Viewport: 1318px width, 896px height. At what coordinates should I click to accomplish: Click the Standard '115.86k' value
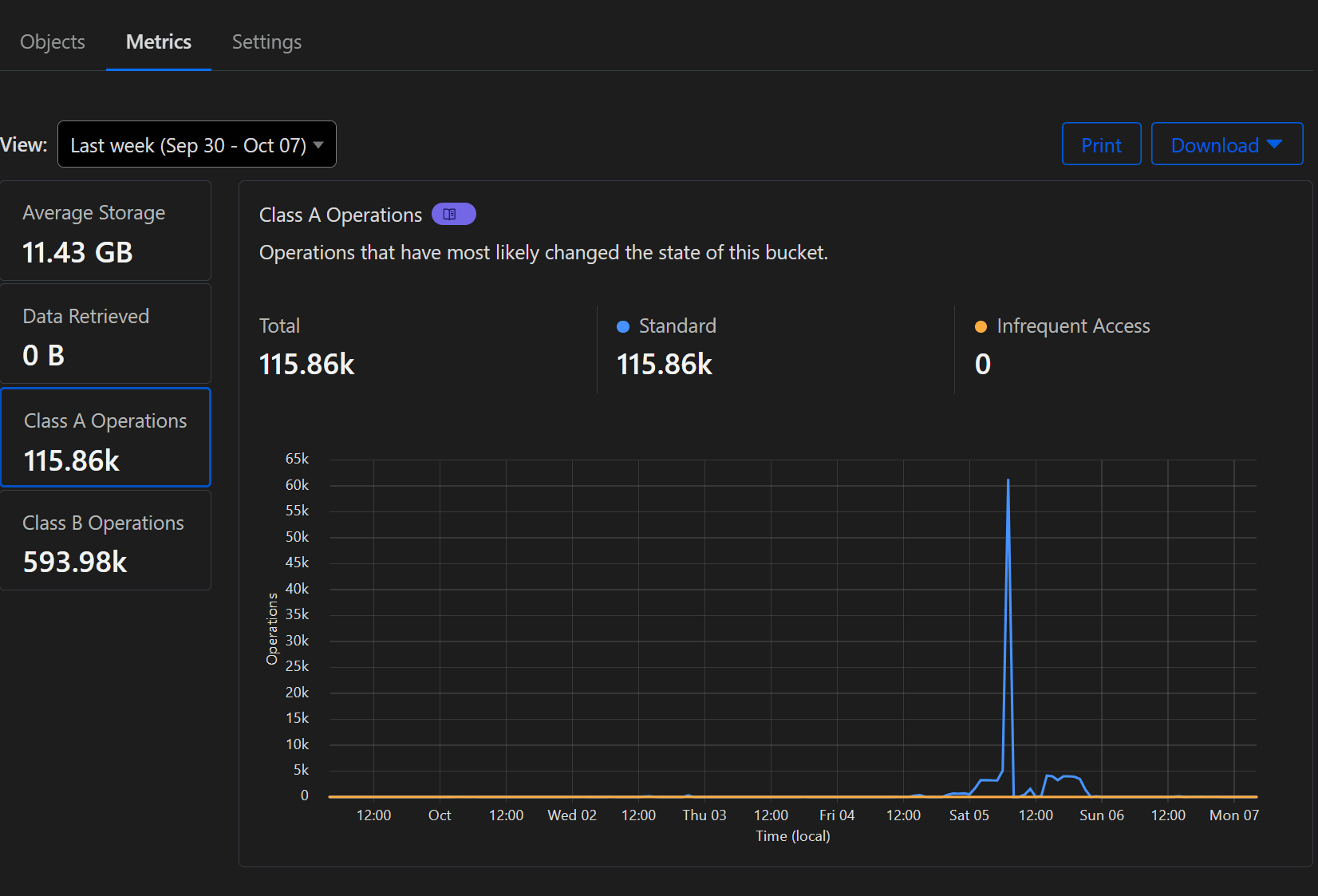(x=664, y=365)
